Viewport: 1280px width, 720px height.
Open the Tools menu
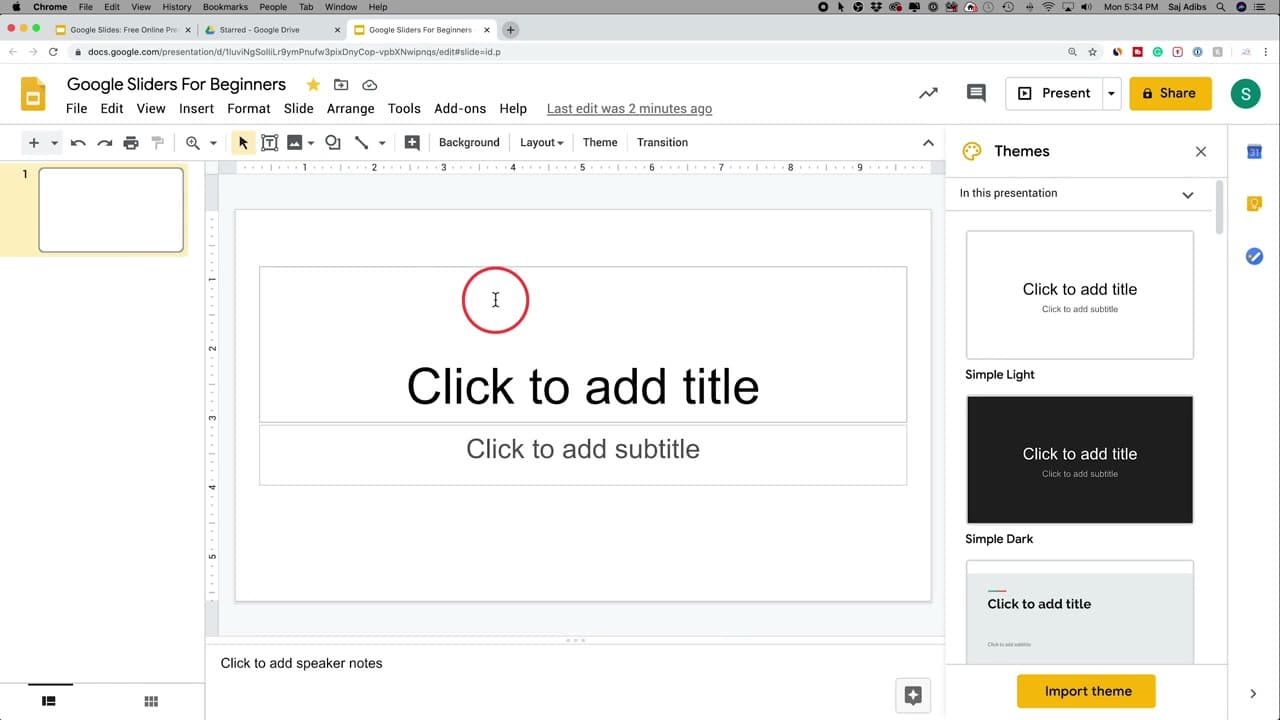(x=404, y=108)
